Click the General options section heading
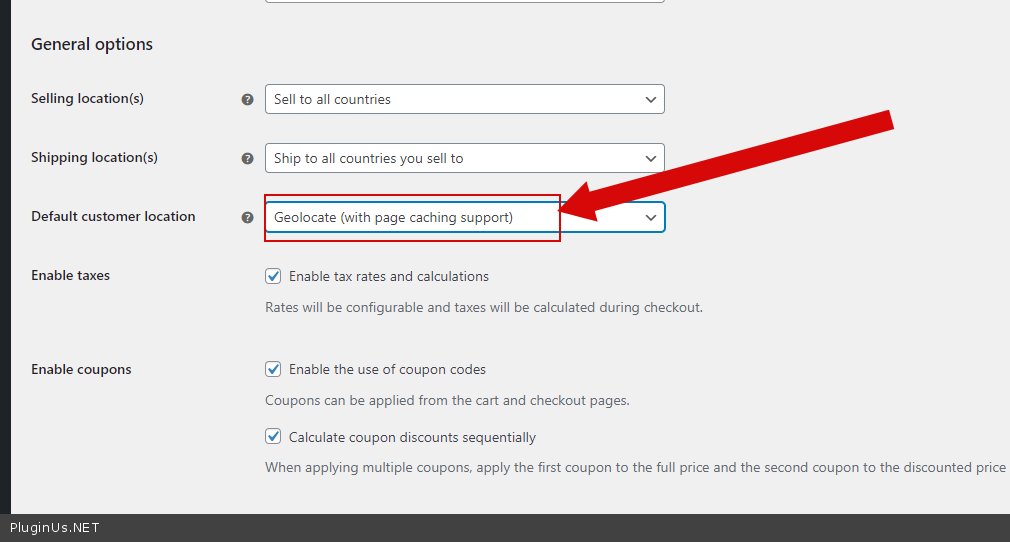The height and width of the screenshot is (542, 1010). coord(92,45)
